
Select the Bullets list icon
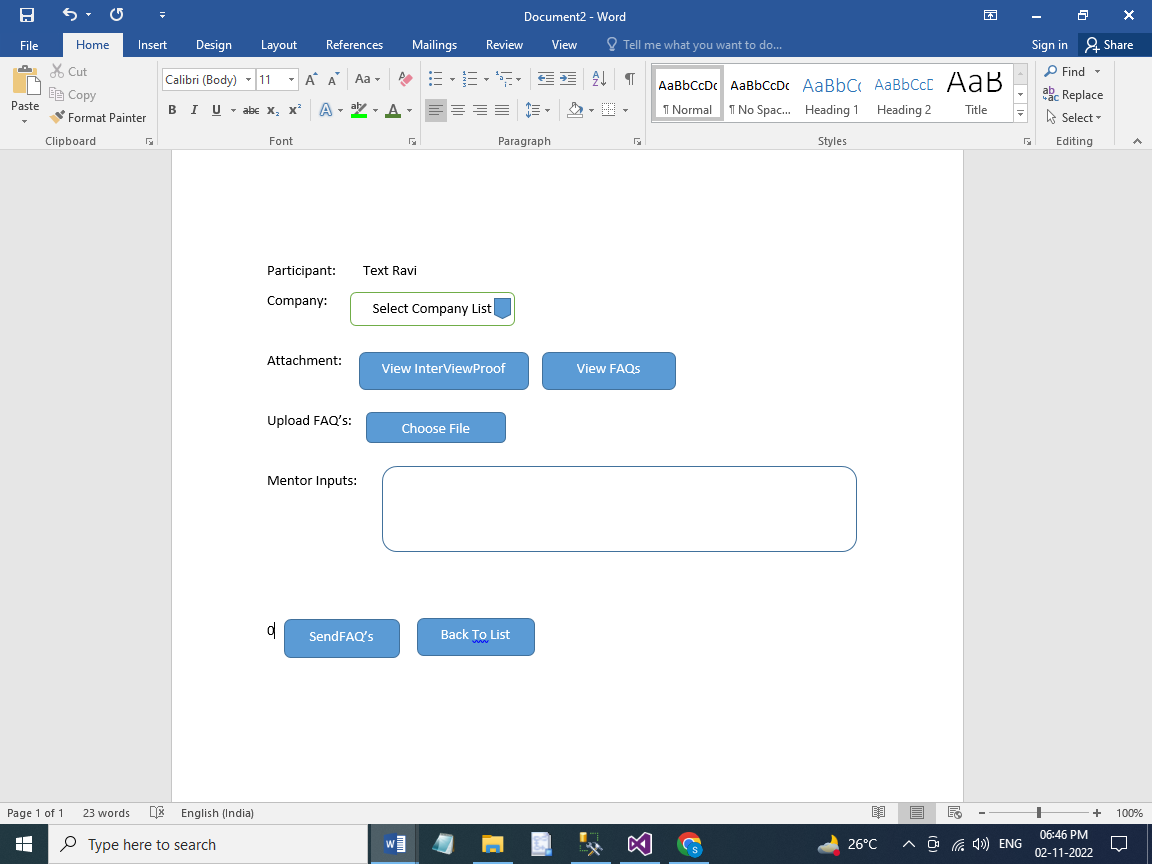(436, 79)
